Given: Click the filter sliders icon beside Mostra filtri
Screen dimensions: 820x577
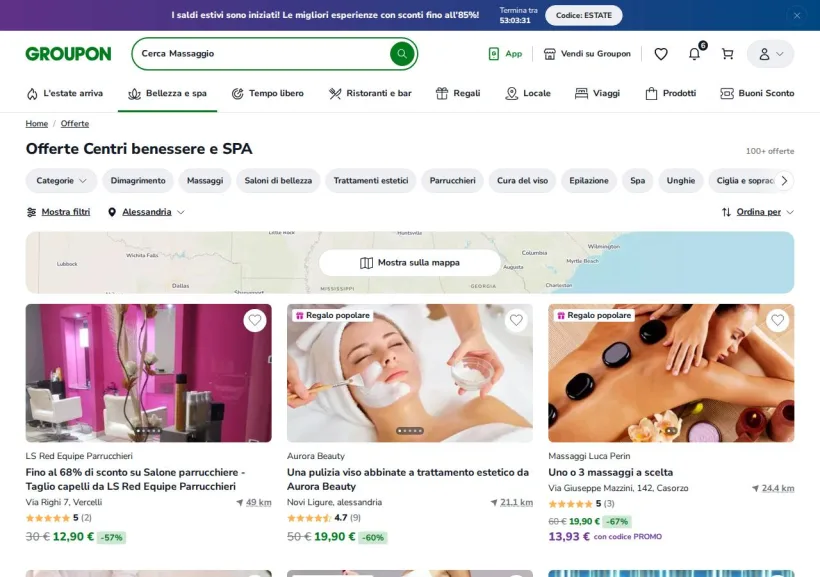Looking at the screenshot, I should click(x=31, y=212).
